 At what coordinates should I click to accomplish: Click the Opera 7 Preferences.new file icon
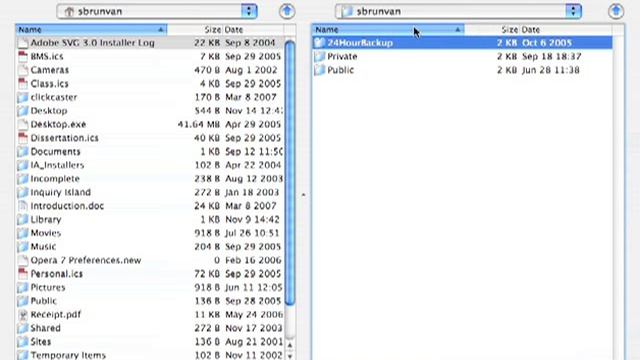[x=23, y=260]
